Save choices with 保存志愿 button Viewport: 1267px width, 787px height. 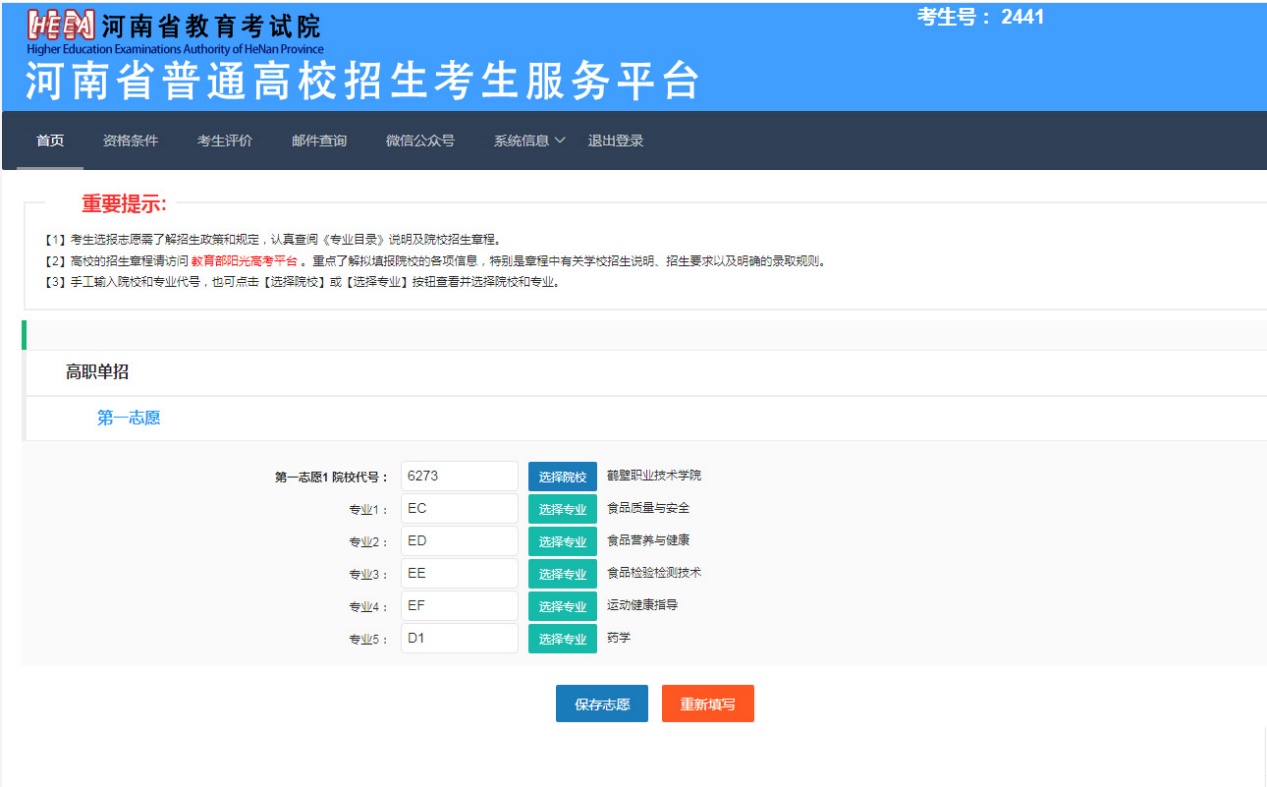pyautogui.click(x=601, y=704)
